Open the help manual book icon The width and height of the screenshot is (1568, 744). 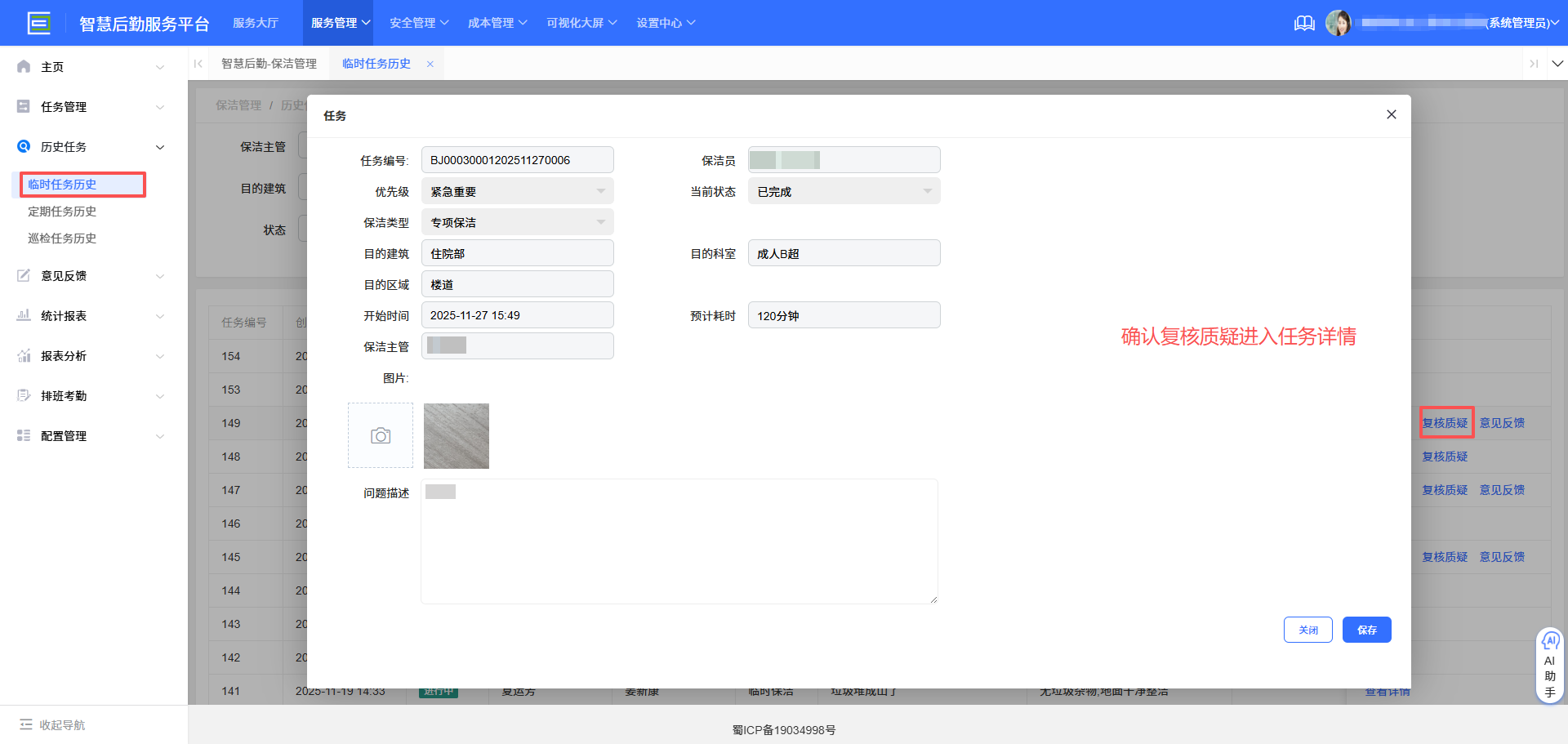1304,23
